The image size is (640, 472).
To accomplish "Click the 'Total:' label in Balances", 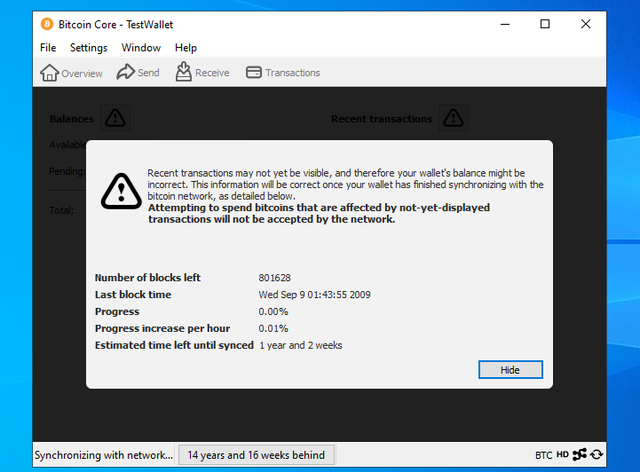I will coord(62,210).
